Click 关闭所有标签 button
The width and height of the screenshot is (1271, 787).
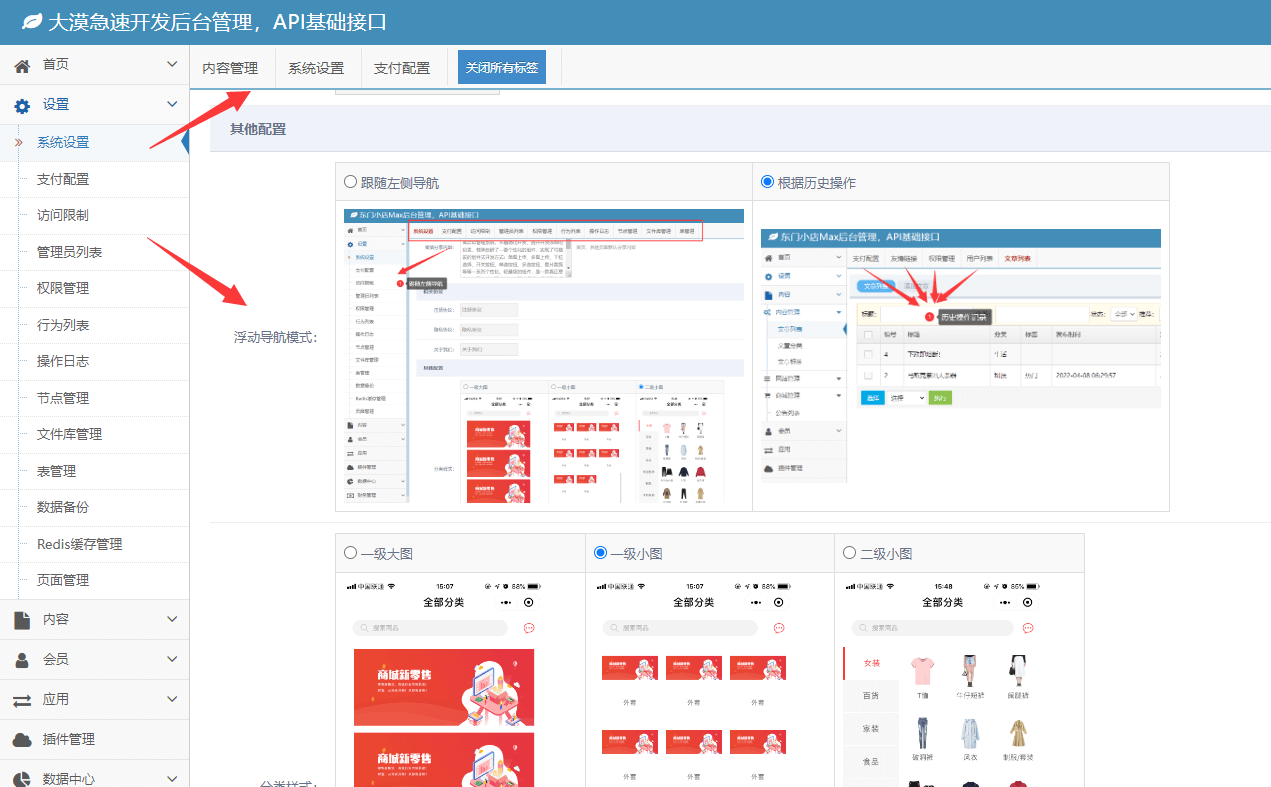[x=502, y=67]
